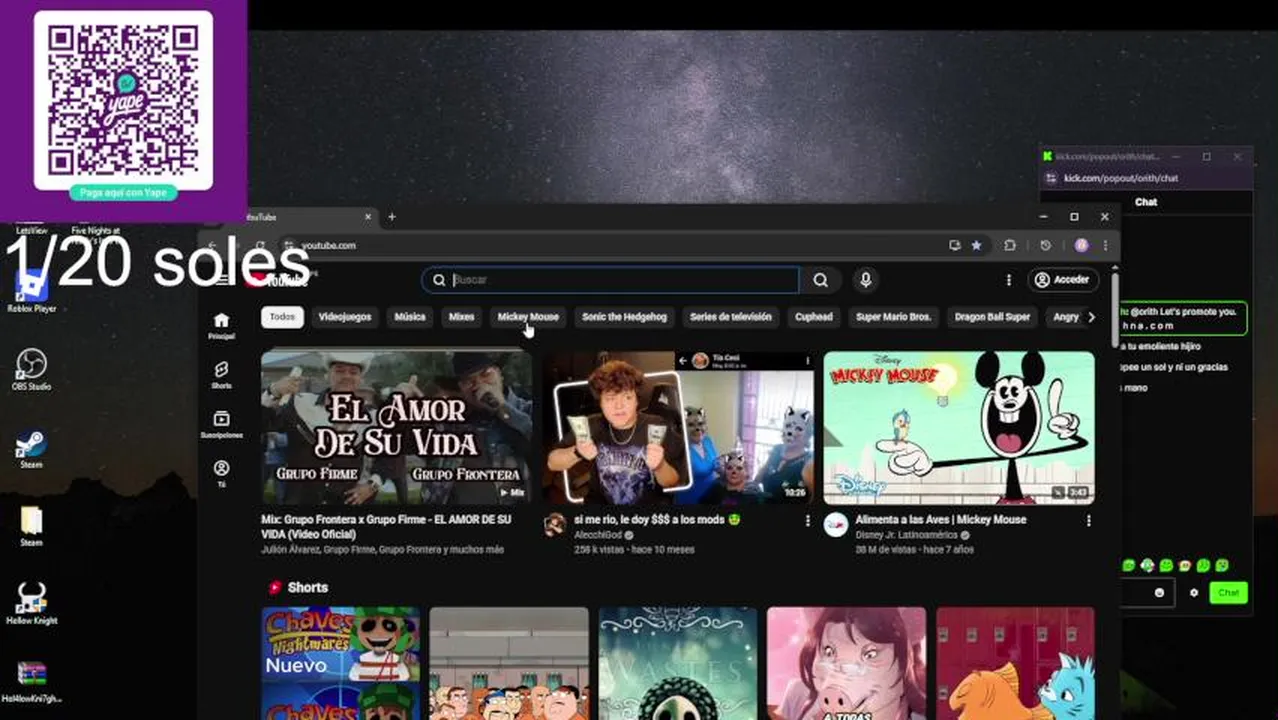Select the Sonic the Hedgehog chip

point(624,317)
